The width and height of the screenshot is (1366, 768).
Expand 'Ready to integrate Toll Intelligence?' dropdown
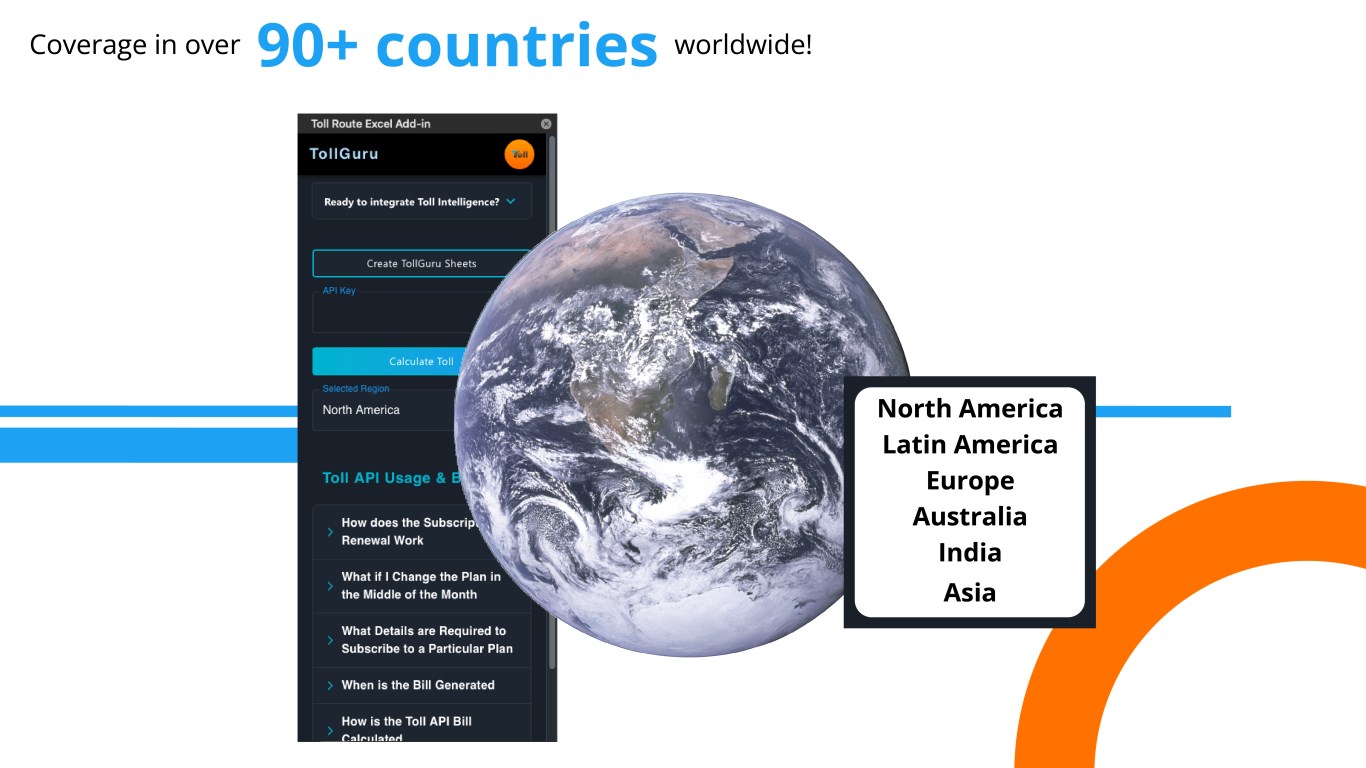422,201
